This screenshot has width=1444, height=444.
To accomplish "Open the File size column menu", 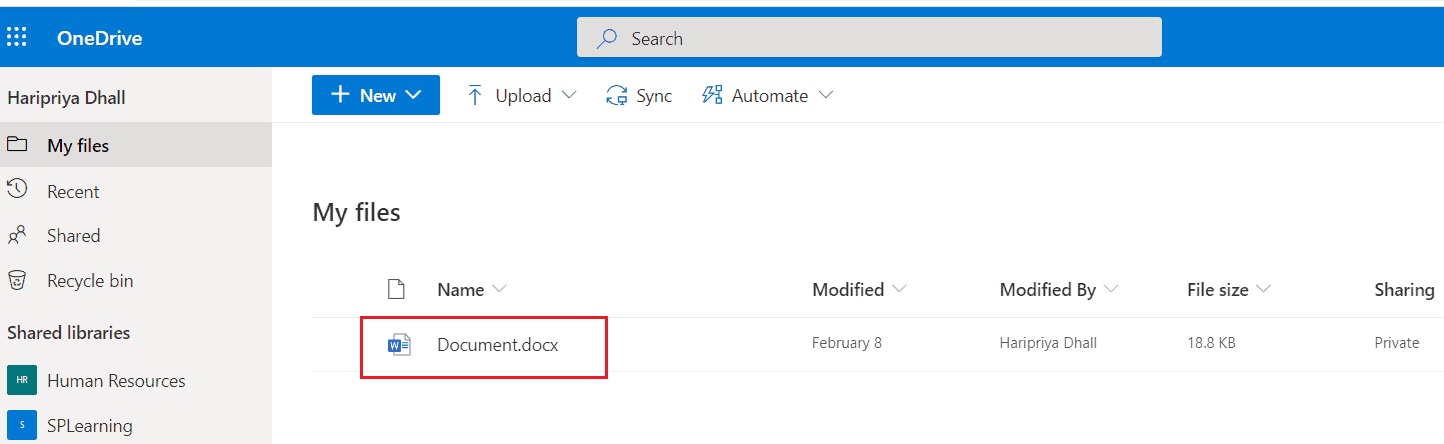I will (x=1228, y=289).
